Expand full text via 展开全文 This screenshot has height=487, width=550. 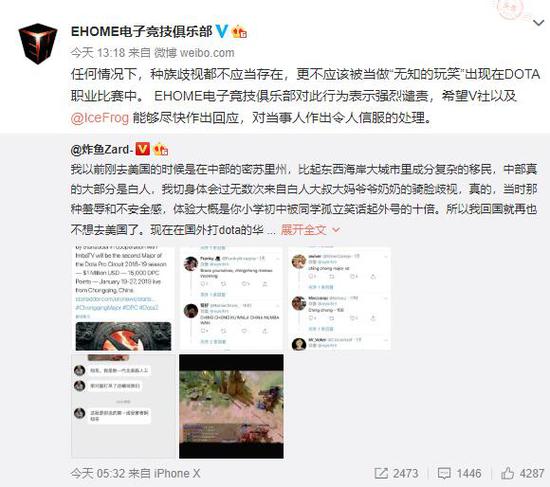[303, 230]
